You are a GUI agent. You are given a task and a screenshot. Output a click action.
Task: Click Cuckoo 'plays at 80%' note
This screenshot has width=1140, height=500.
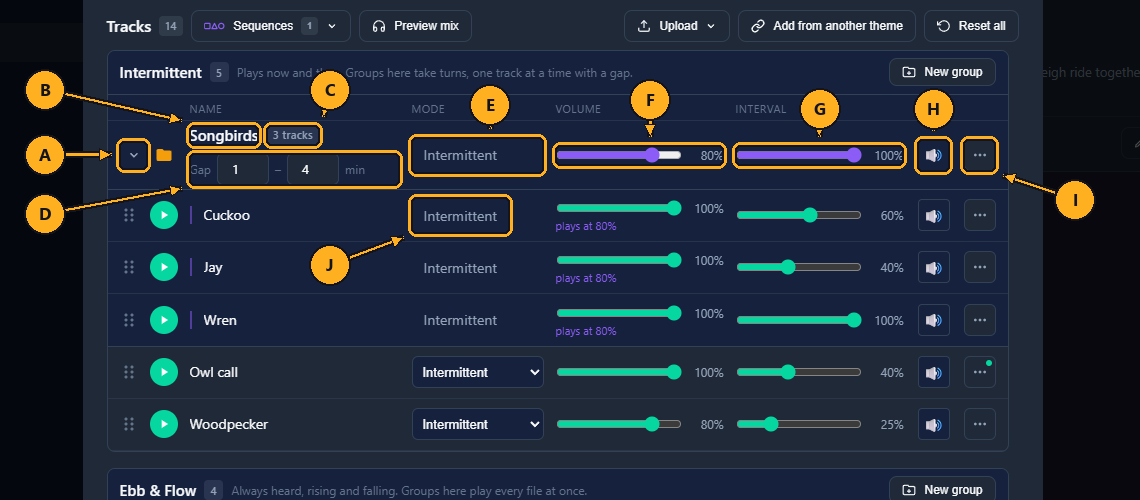pyautogui.click(x=586, y=226)
